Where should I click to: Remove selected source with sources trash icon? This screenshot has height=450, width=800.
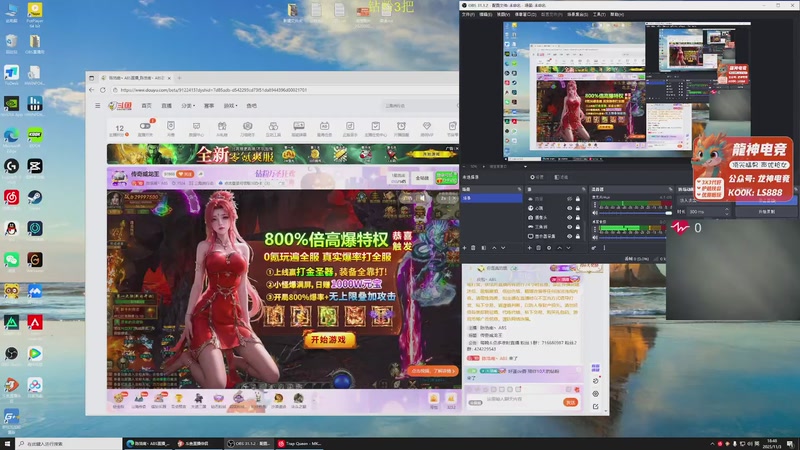click(x=538, y=248)
